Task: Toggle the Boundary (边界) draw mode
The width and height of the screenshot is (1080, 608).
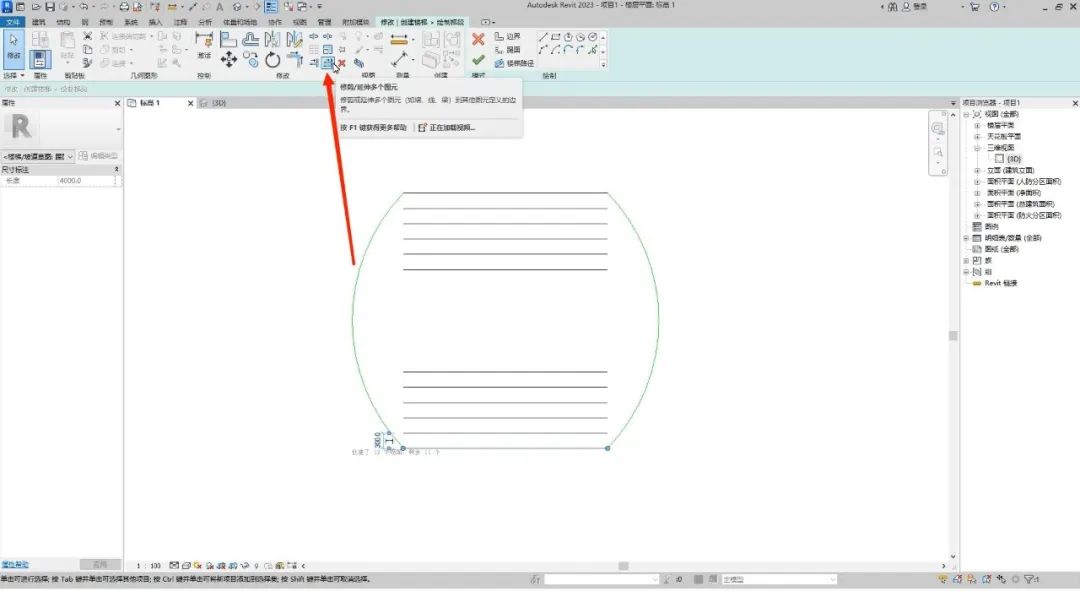Action: click(508, 36)
